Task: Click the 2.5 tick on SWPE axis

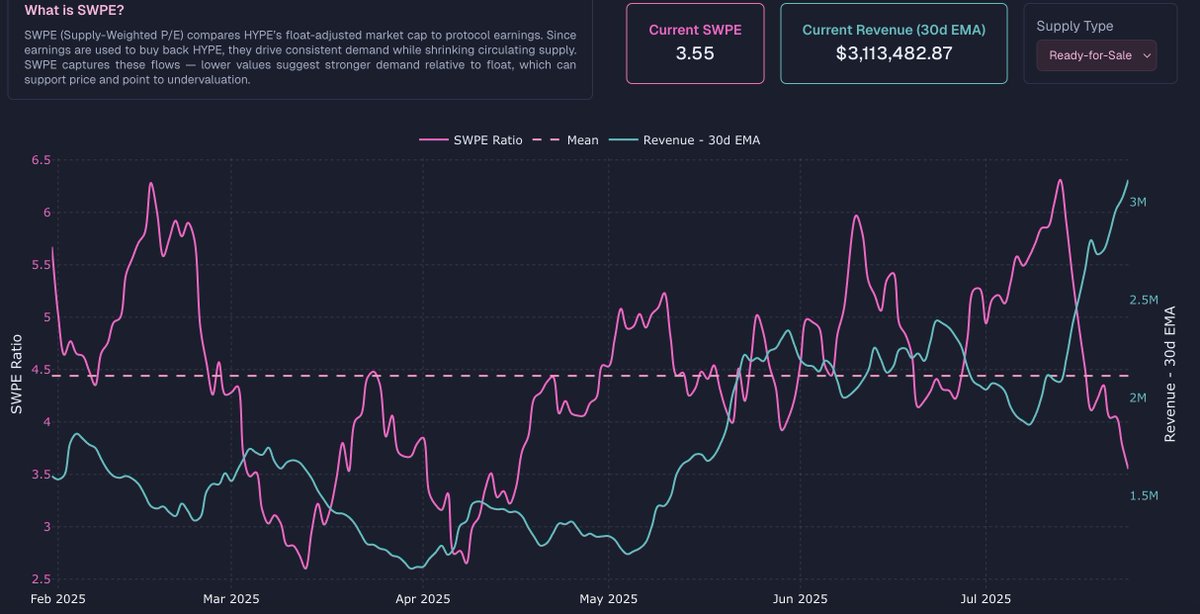Action: (x=40, y=579)
